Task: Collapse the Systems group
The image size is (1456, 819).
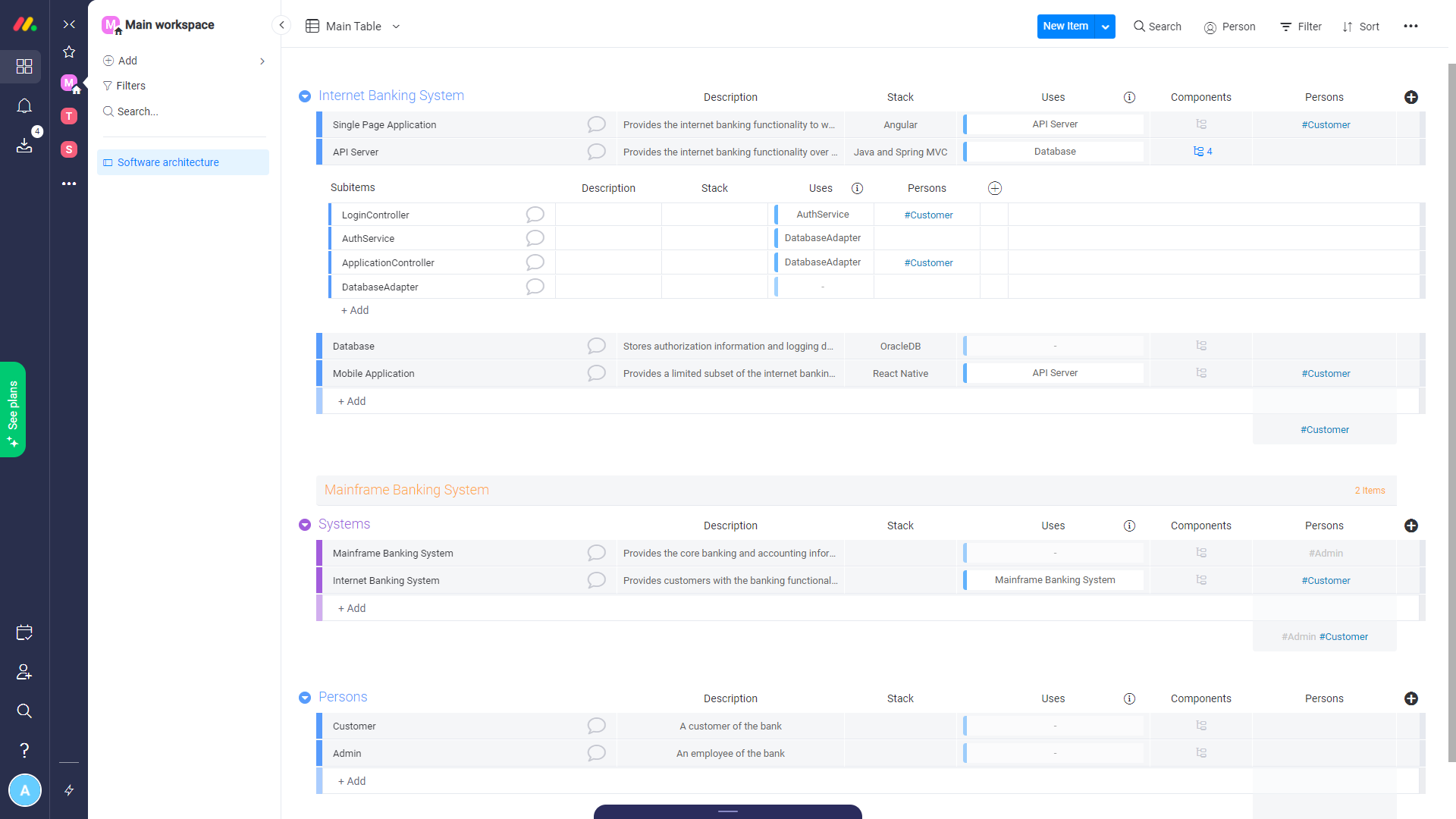Action: 305,525
